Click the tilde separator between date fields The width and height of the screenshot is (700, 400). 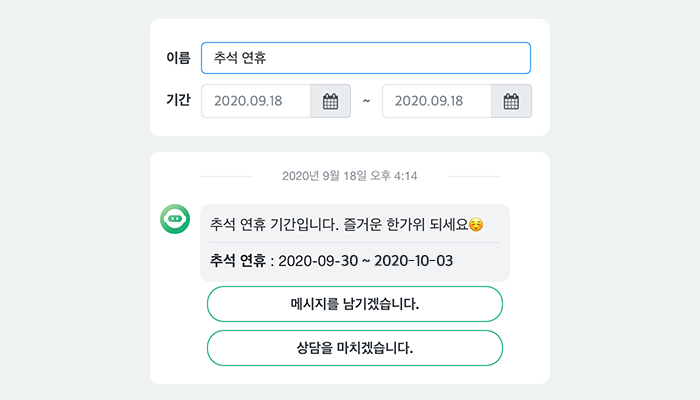[x=366, y=101]
